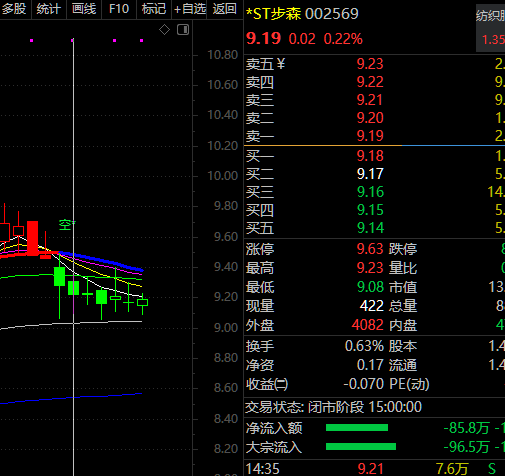
Task: Open the F10 company info
Action: click(119, 9)
